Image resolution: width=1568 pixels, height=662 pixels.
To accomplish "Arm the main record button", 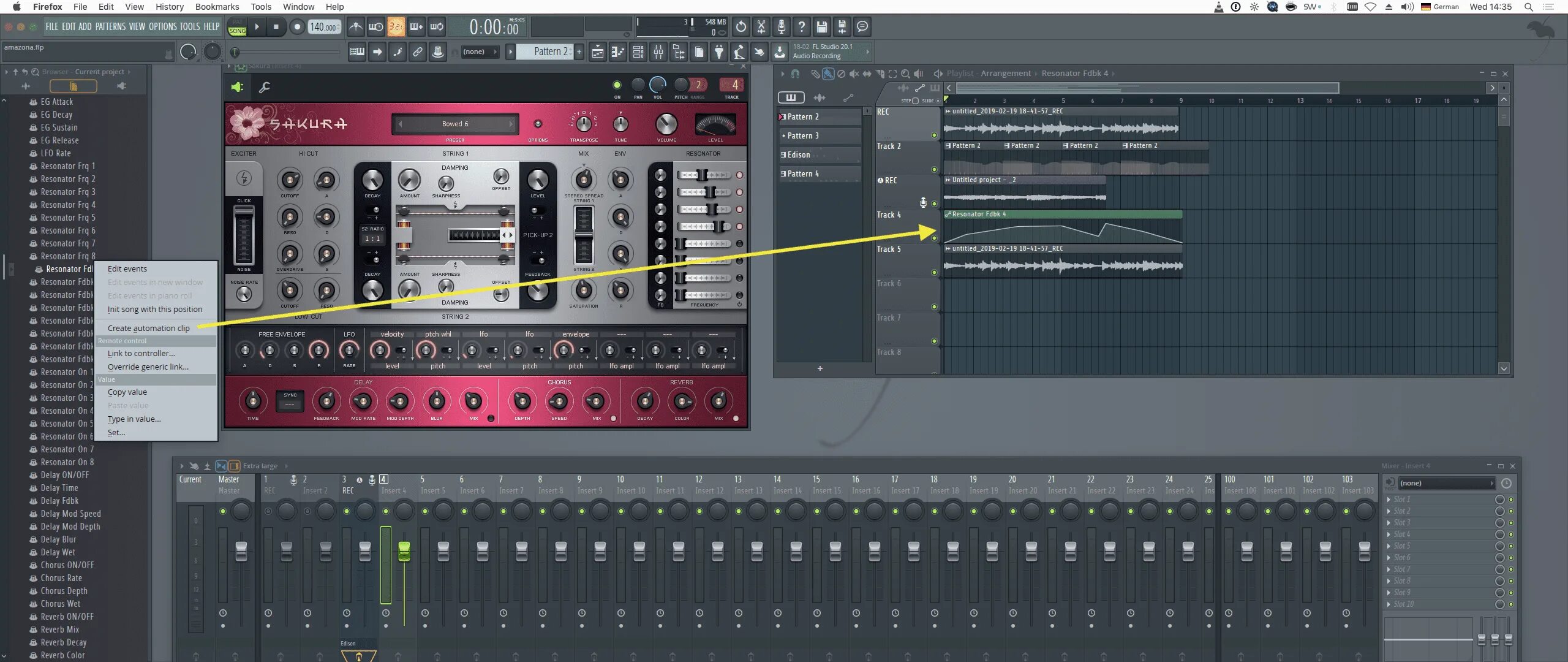I will click(297, 27).
